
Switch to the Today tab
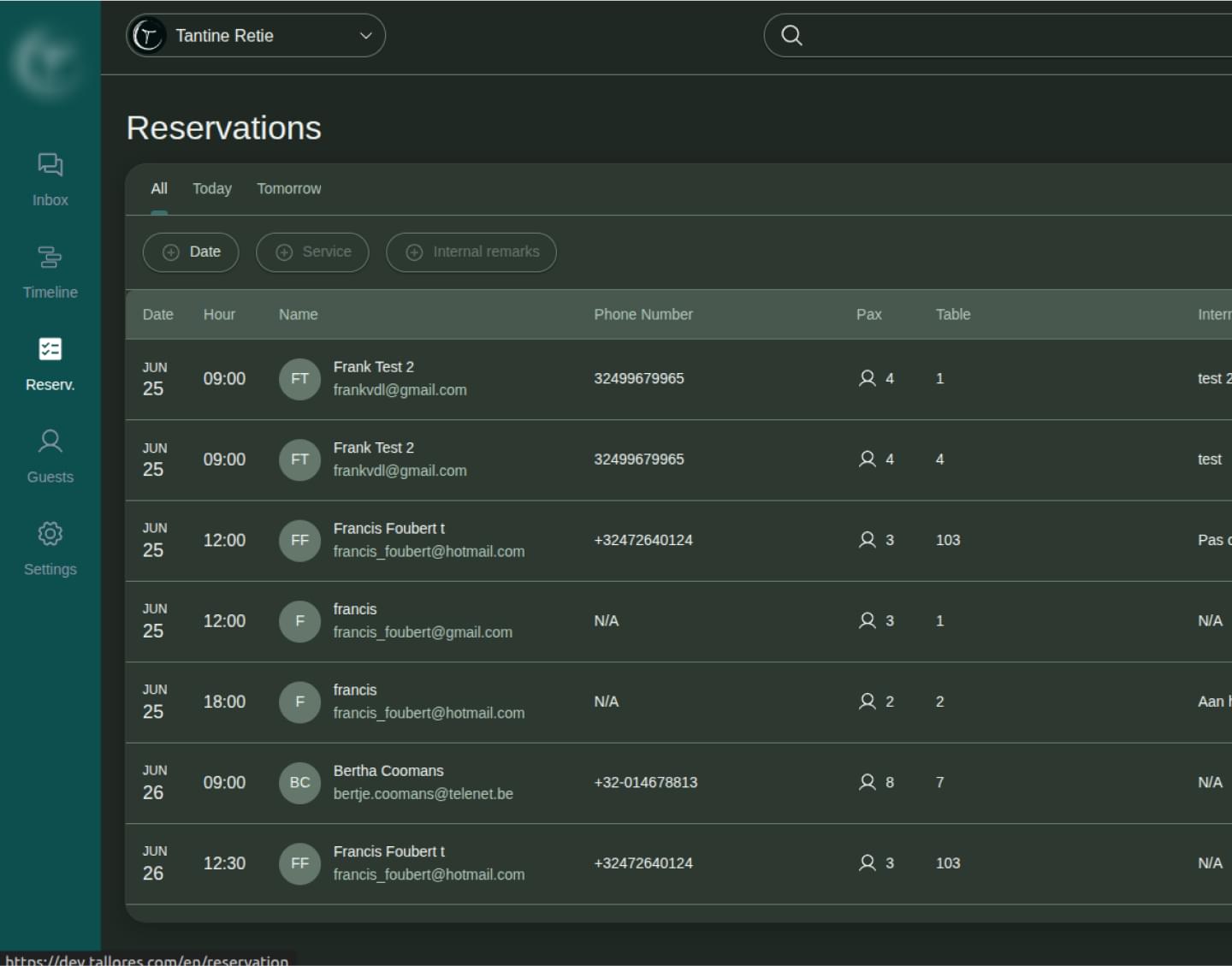[x=211, y=188]
